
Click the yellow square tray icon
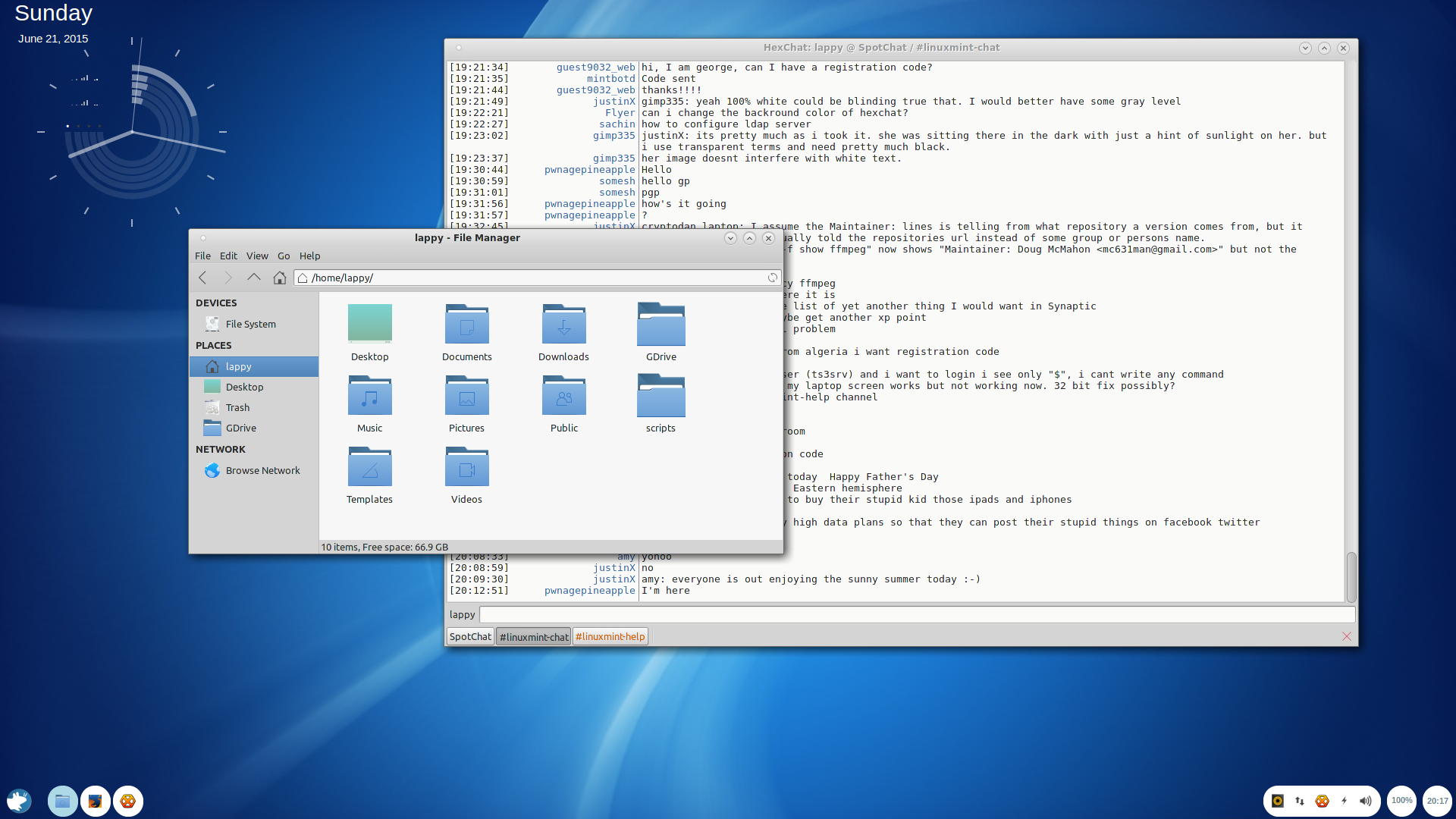pos(1278,801)
